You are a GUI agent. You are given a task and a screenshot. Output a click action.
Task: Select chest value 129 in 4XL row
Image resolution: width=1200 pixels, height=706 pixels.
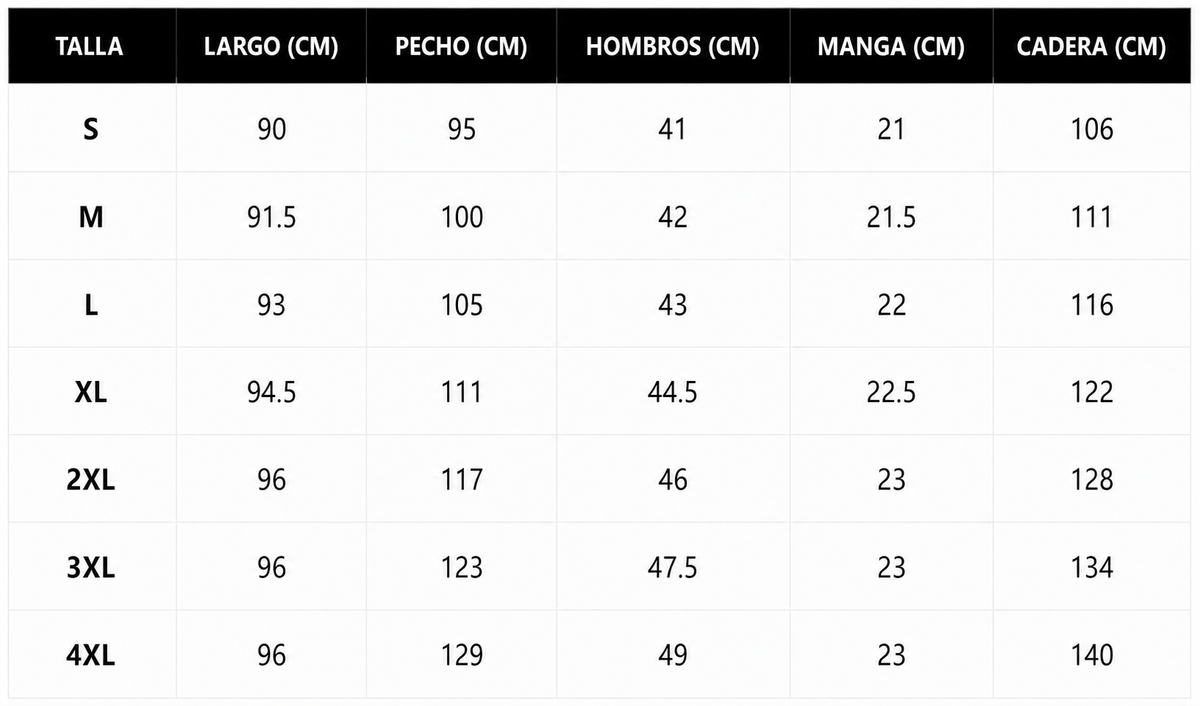(462, 655)
